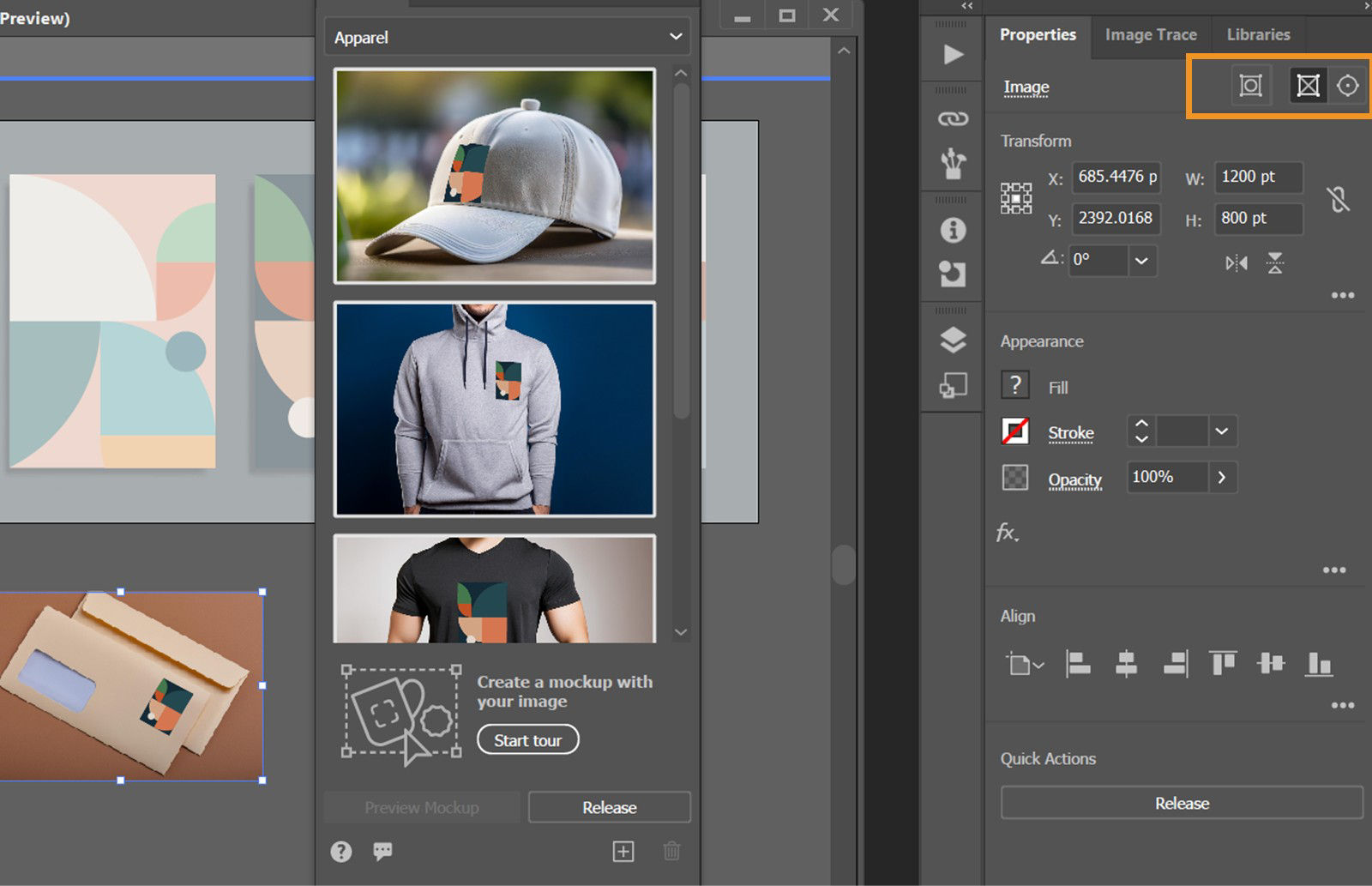Toggle the crossed-box image mode in the highlighted group
This screenshot has height=886, width=1372.
(1307, 86)
